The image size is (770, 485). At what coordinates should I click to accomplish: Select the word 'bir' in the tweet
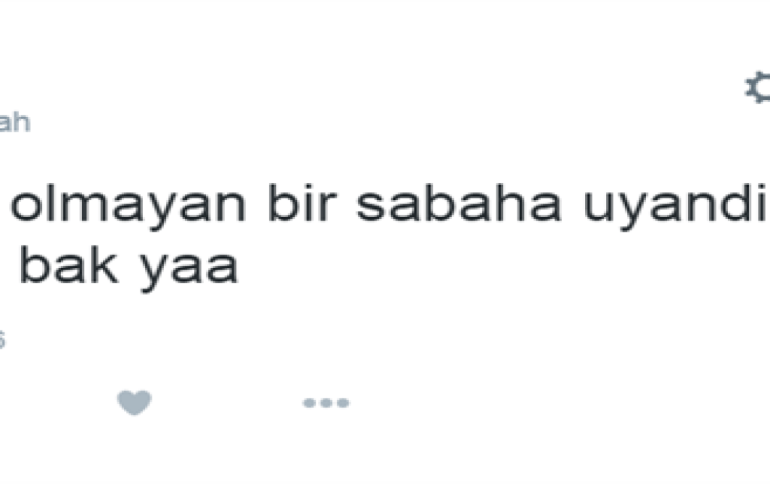(x=302, y=203)
